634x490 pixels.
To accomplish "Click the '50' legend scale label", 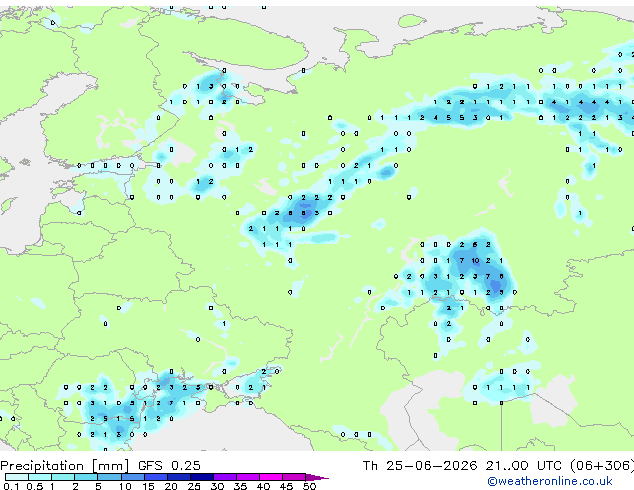I will pos(310,486).
